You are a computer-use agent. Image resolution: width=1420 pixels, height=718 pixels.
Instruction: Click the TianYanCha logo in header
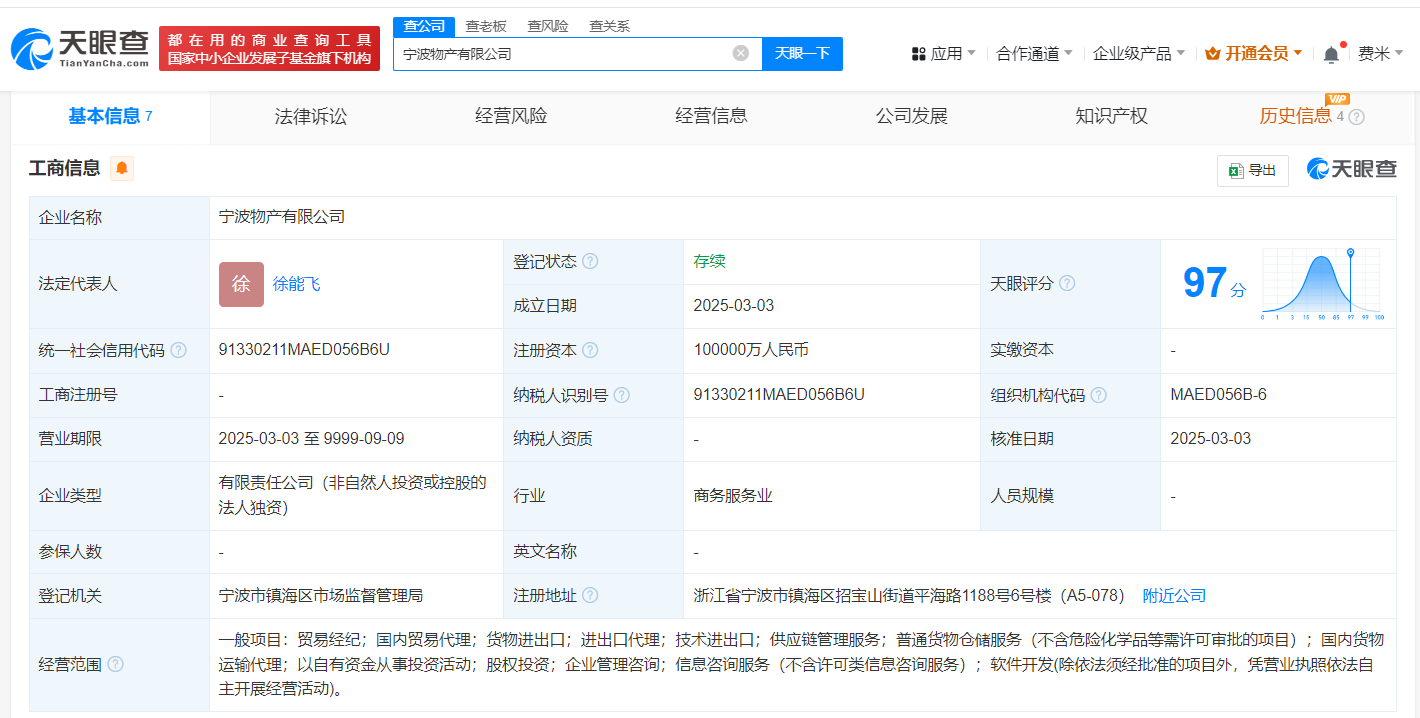coord(80,49)
